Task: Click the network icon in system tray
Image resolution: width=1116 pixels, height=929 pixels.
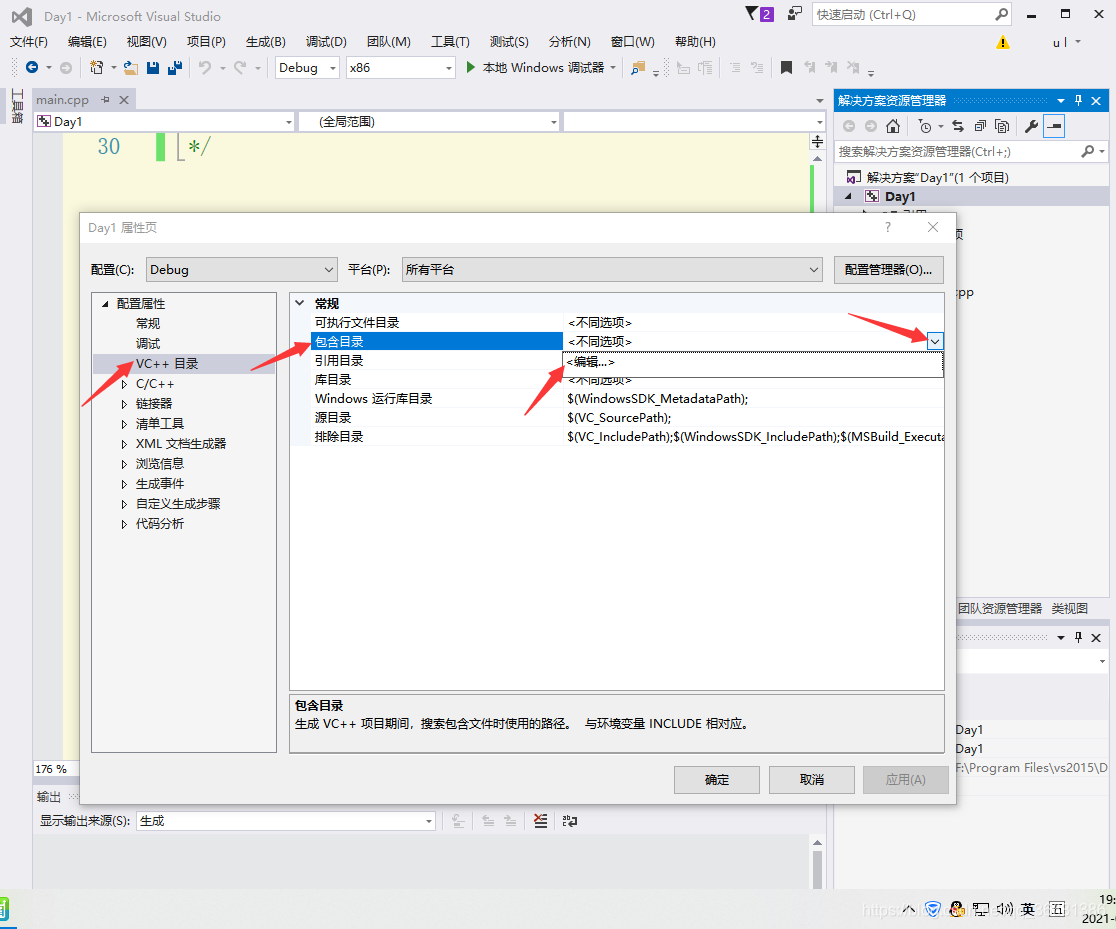Action: [x=981, y=909]
